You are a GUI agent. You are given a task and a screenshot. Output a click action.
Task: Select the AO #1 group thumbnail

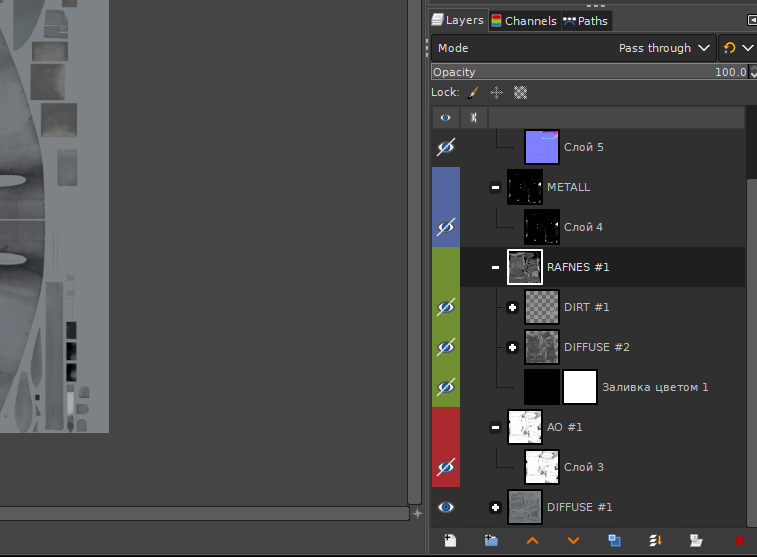(x=525, y=427)
